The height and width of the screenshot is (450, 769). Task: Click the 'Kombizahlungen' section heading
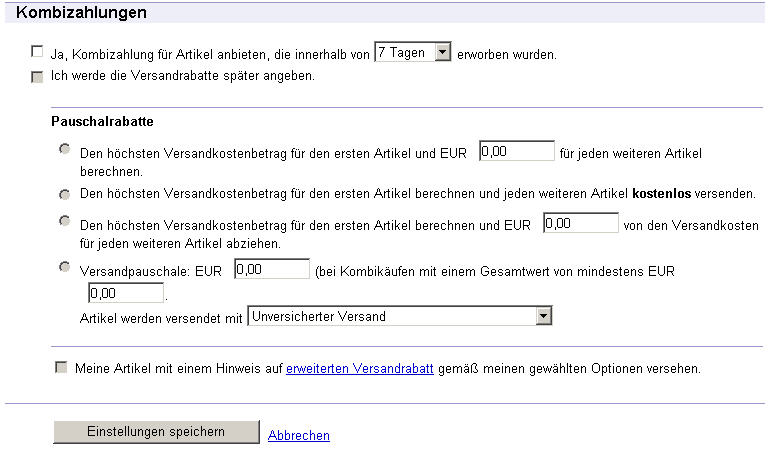(x=82, y=13)
